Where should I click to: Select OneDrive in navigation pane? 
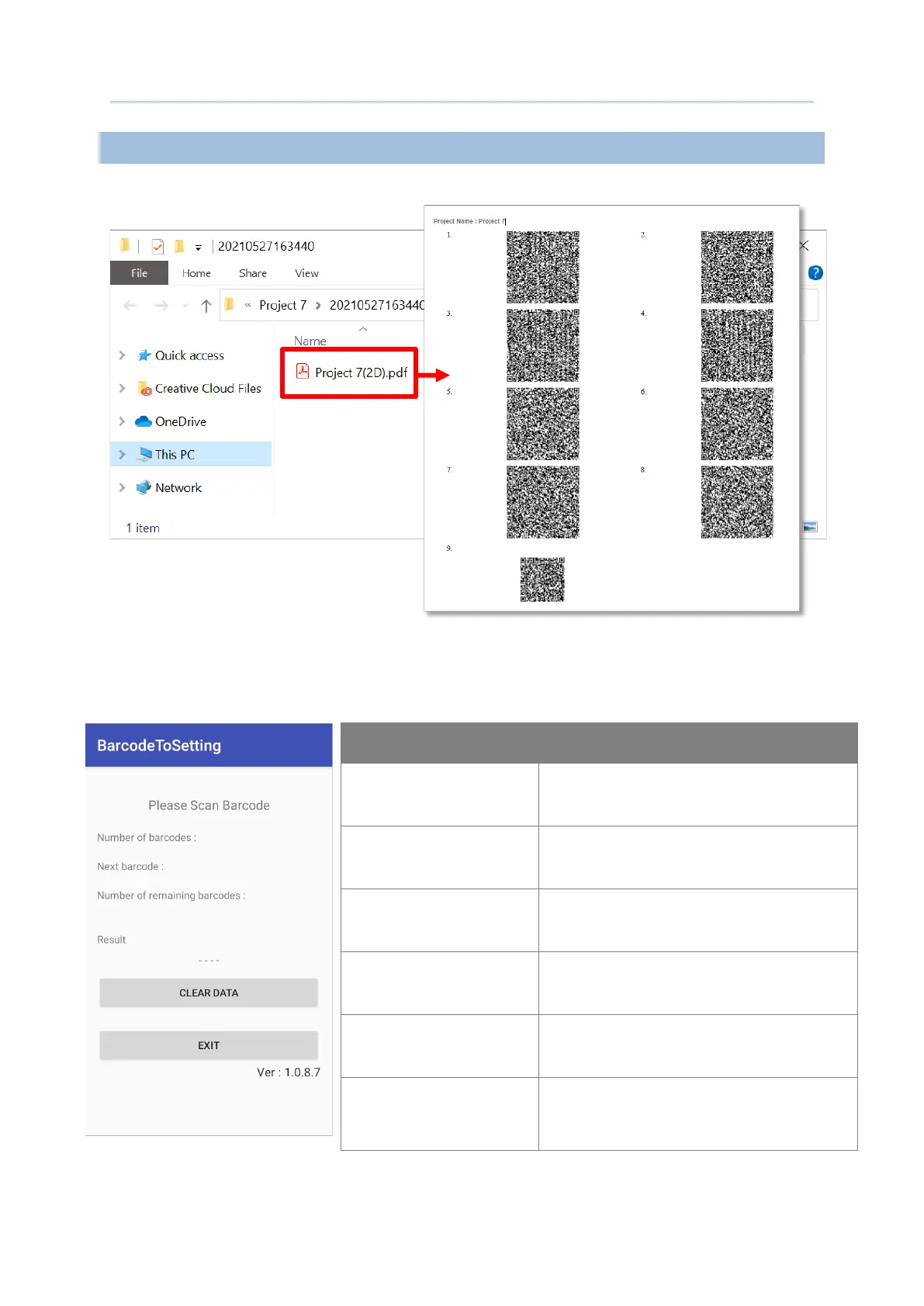(x=181, y=421)
